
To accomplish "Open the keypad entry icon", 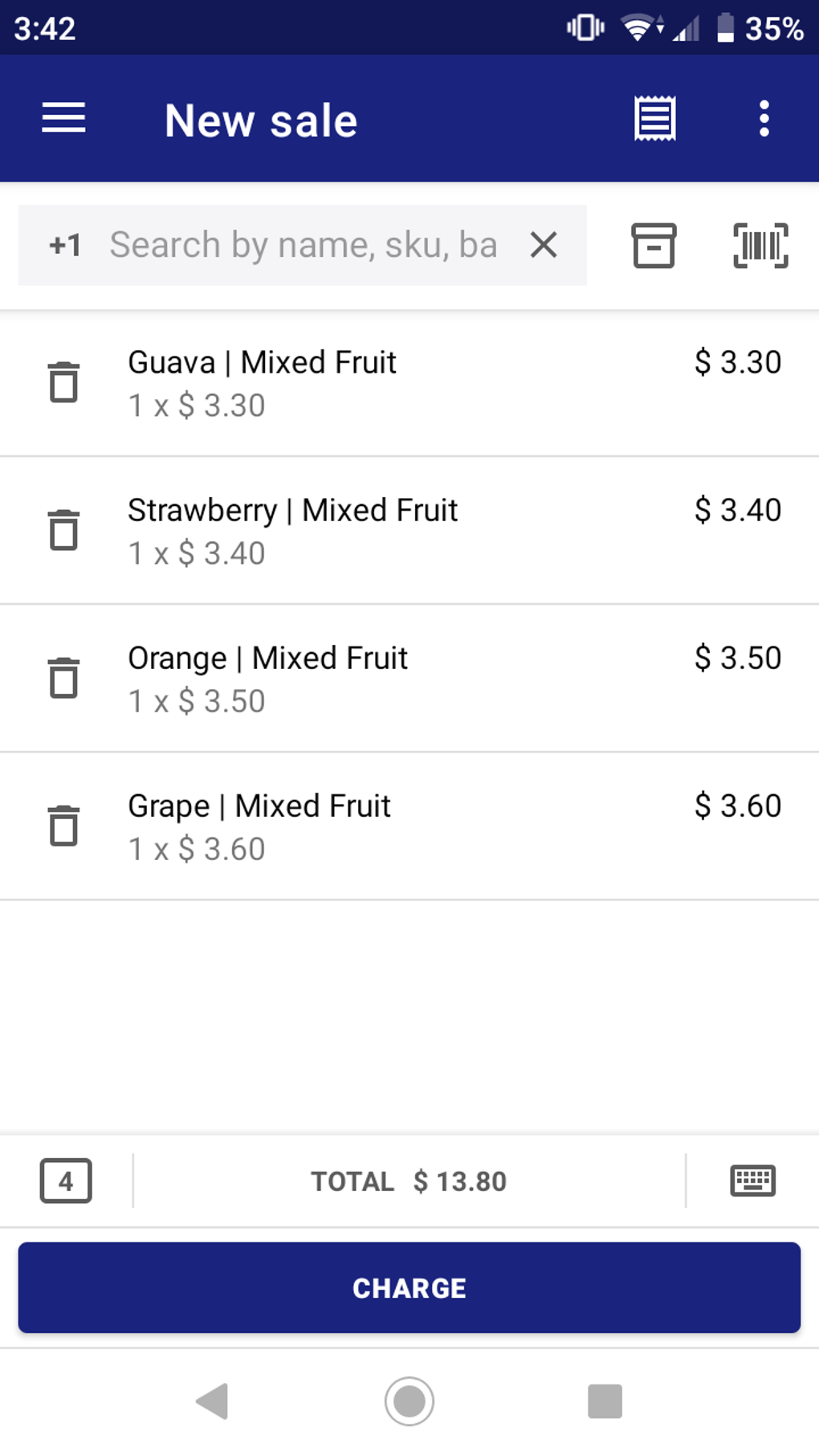I will pyautogui.click(x=752, y=1181).
